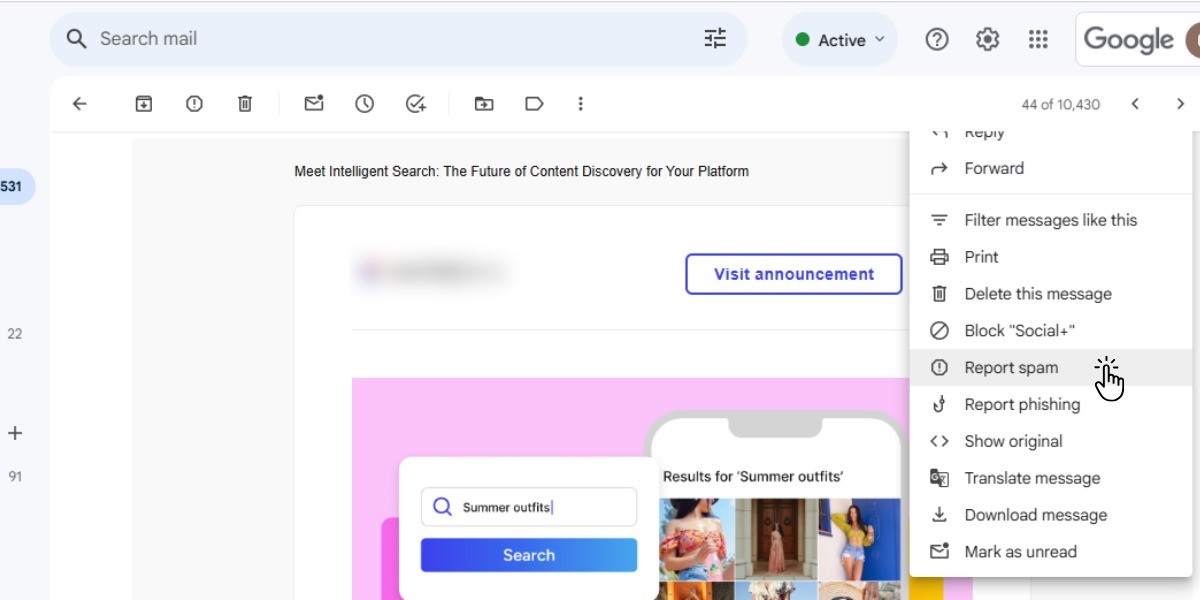This screenshot has width=1200, height=600.
Task: Click the Google account logo area
Action: point(1137,40)
